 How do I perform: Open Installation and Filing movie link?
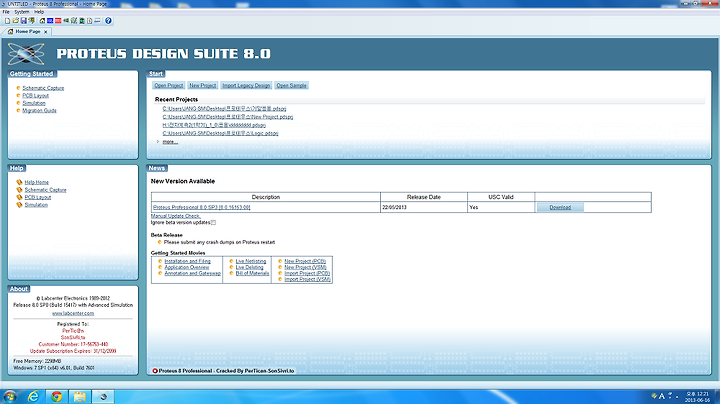[x=187, y=261]
